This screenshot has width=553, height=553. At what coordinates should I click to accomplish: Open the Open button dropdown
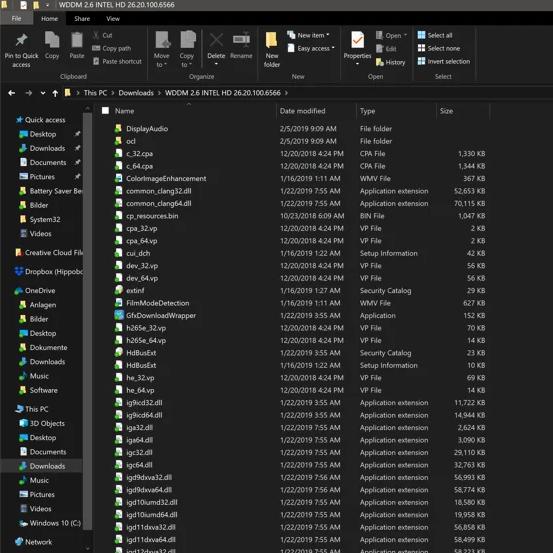coord(405,35)
